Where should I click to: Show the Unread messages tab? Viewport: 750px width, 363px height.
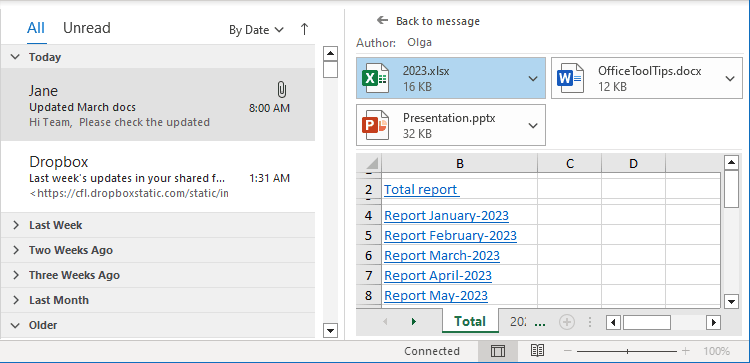tap(87, 28)
